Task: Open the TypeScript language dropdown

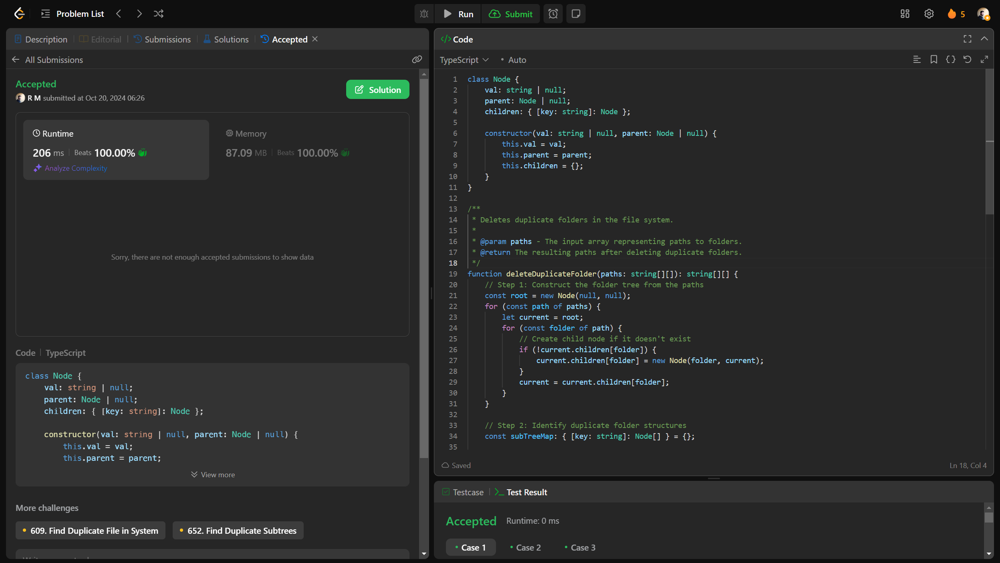Action: [x=465, y=60]
